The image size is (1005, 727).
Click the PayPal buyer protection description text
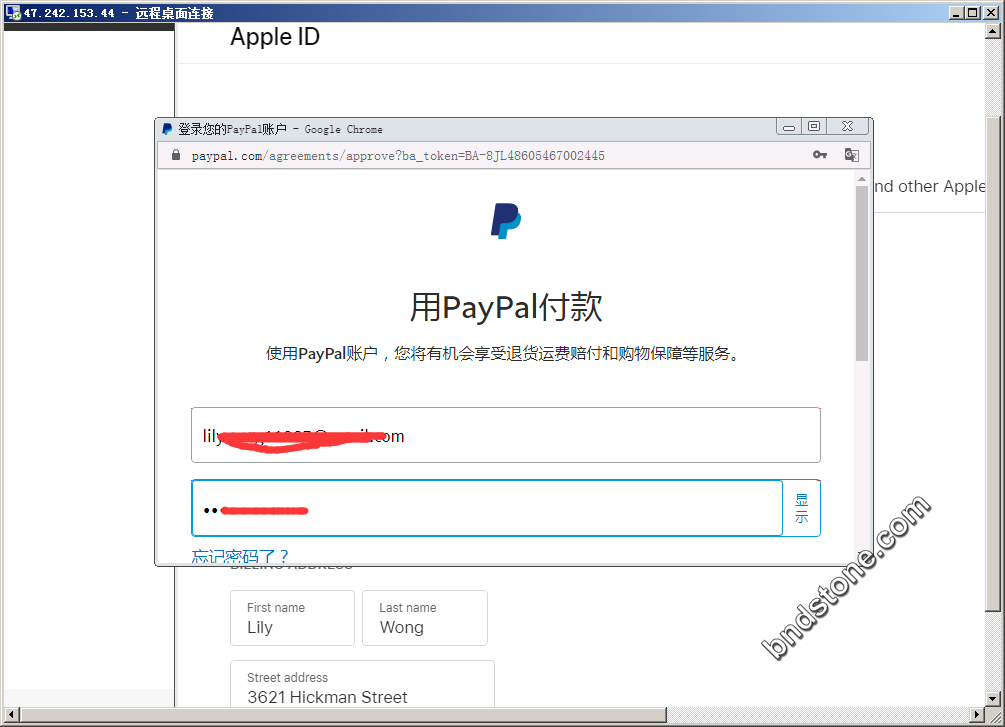pyautogui.click(x=503, y=353)
